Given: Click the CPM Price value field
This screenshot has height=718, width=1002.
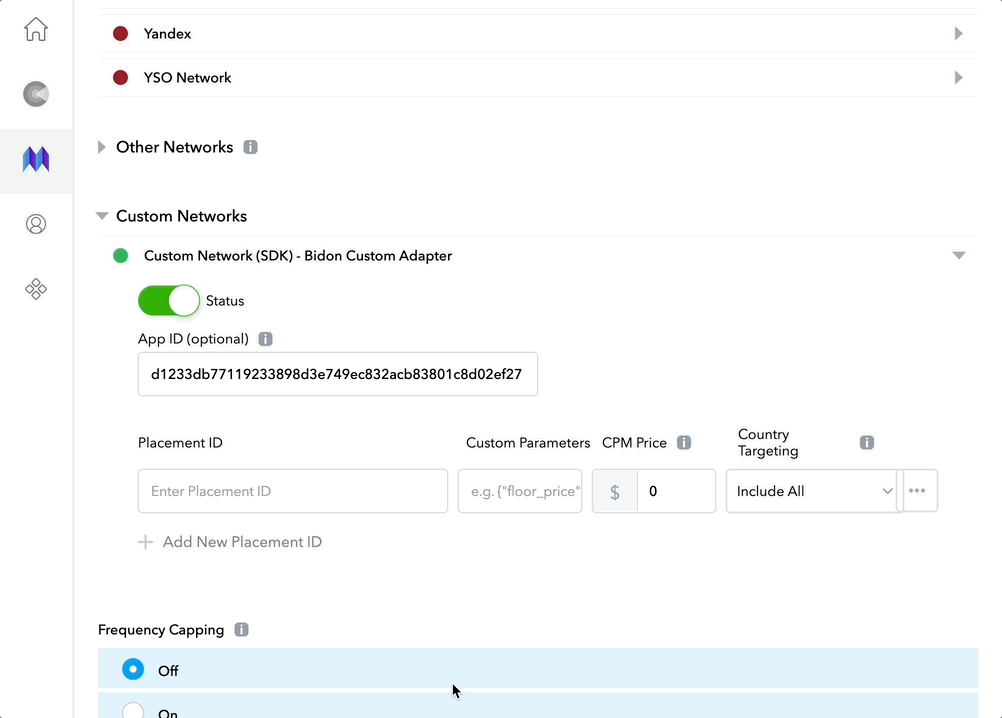Looking at the screenshot, I should tap(676, 491).
